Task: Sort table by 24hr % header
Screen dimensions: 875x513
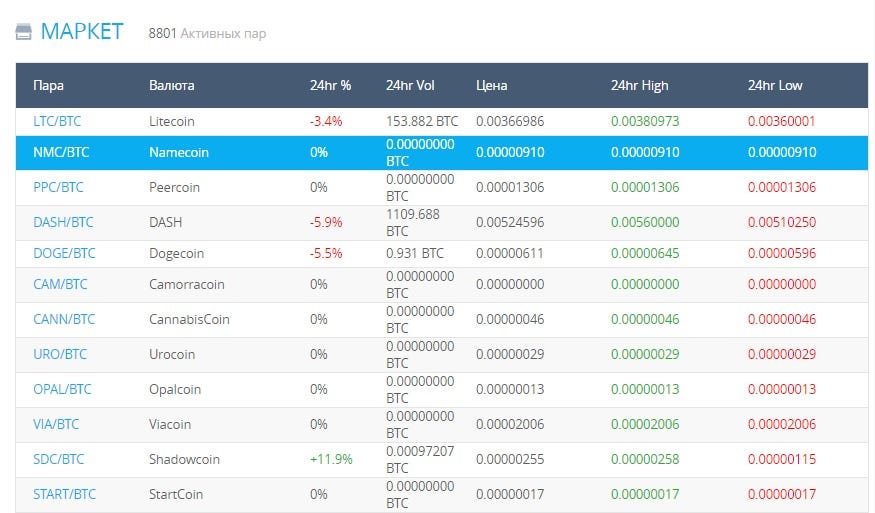Action: pos(330,85)
